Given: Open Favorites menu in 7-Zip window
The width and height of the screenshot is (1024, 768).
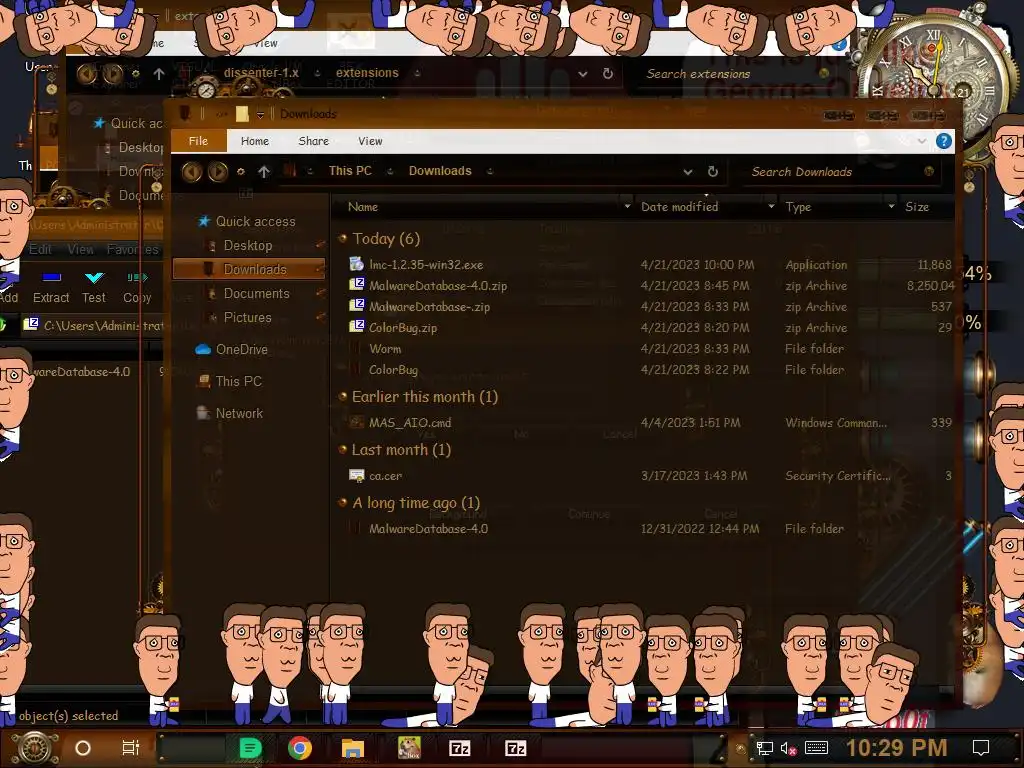Looking at the screenshot, I should pyautogui.click(x=133, y=249).
